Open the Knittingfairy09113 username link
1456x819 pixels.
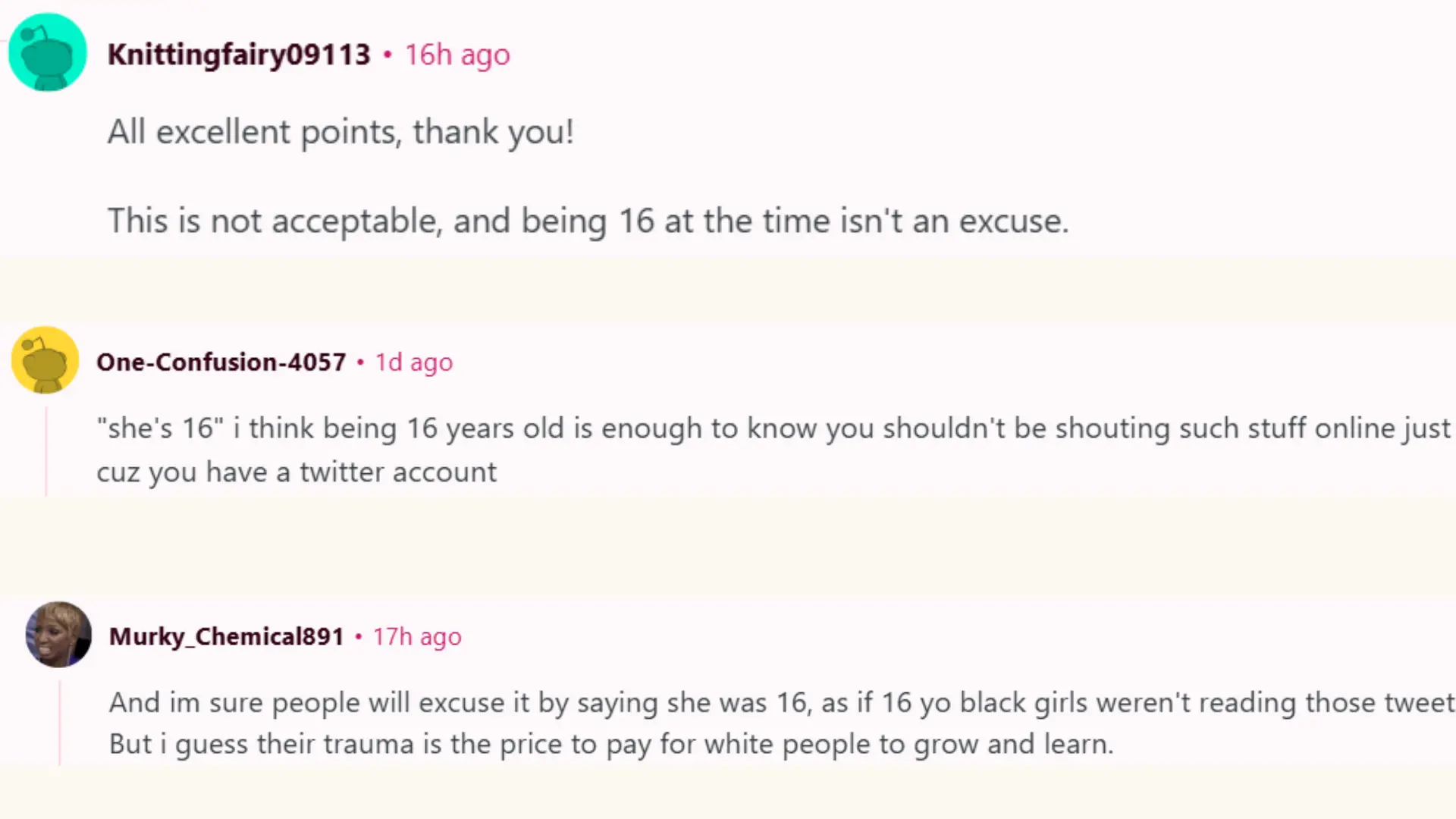[x=239, y=55]
